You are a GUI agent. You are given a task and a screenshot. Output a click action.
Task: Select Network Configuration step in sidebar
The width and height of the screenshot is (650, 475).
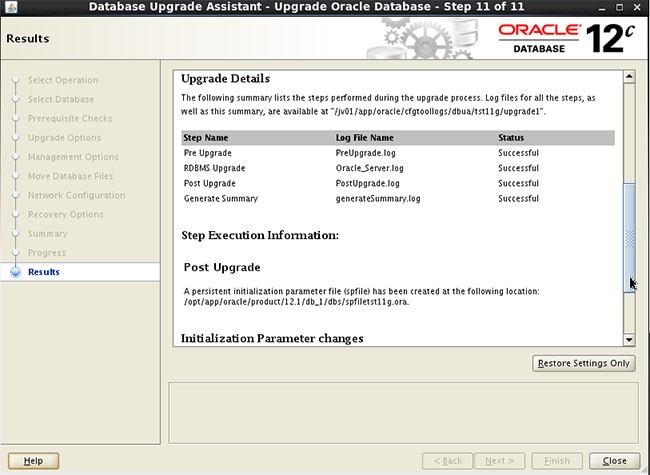point(77,195)
